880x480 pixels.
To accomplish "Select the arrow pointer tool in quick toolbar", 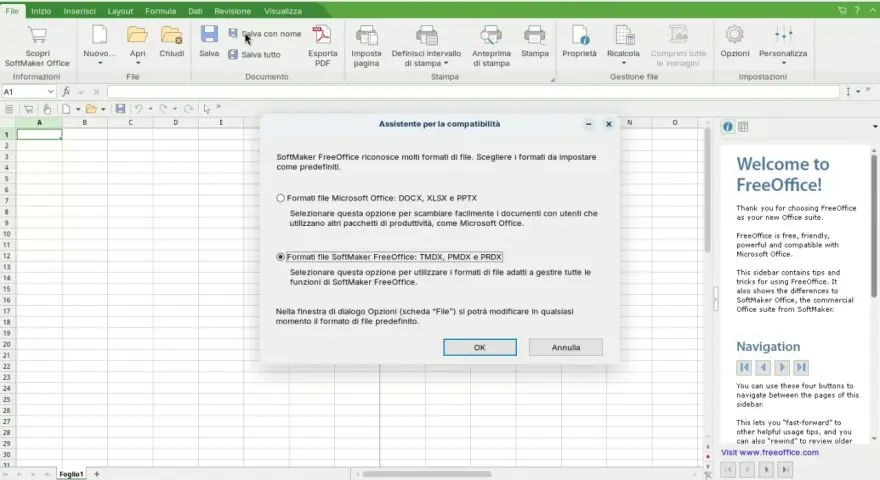I will click(207, 109).
